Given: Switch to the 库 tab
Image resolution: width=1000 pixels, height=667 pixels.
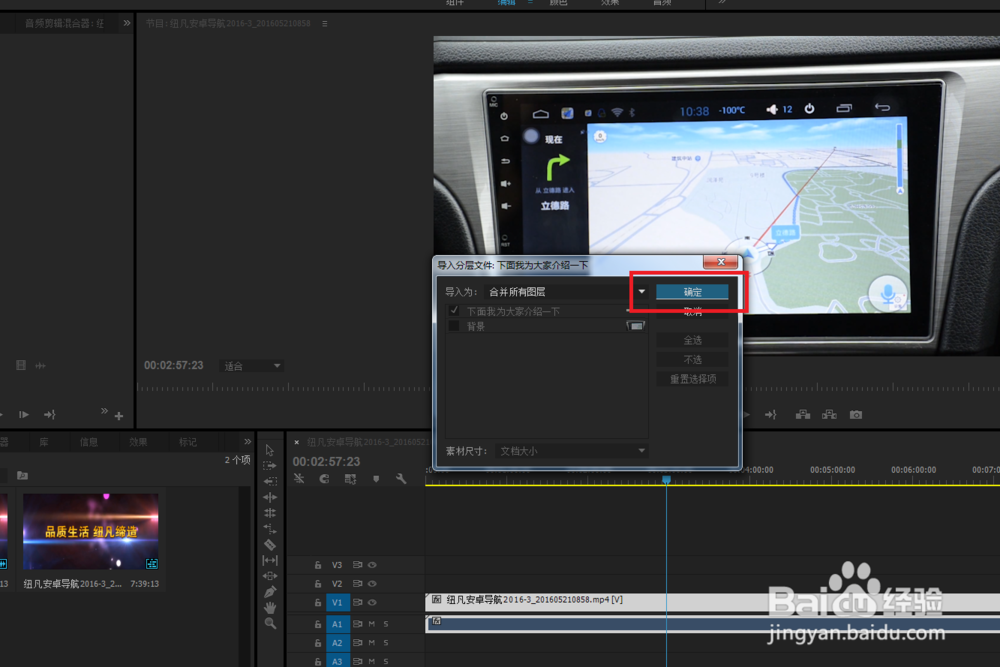Looking at the screenshot, I should 43,442.
